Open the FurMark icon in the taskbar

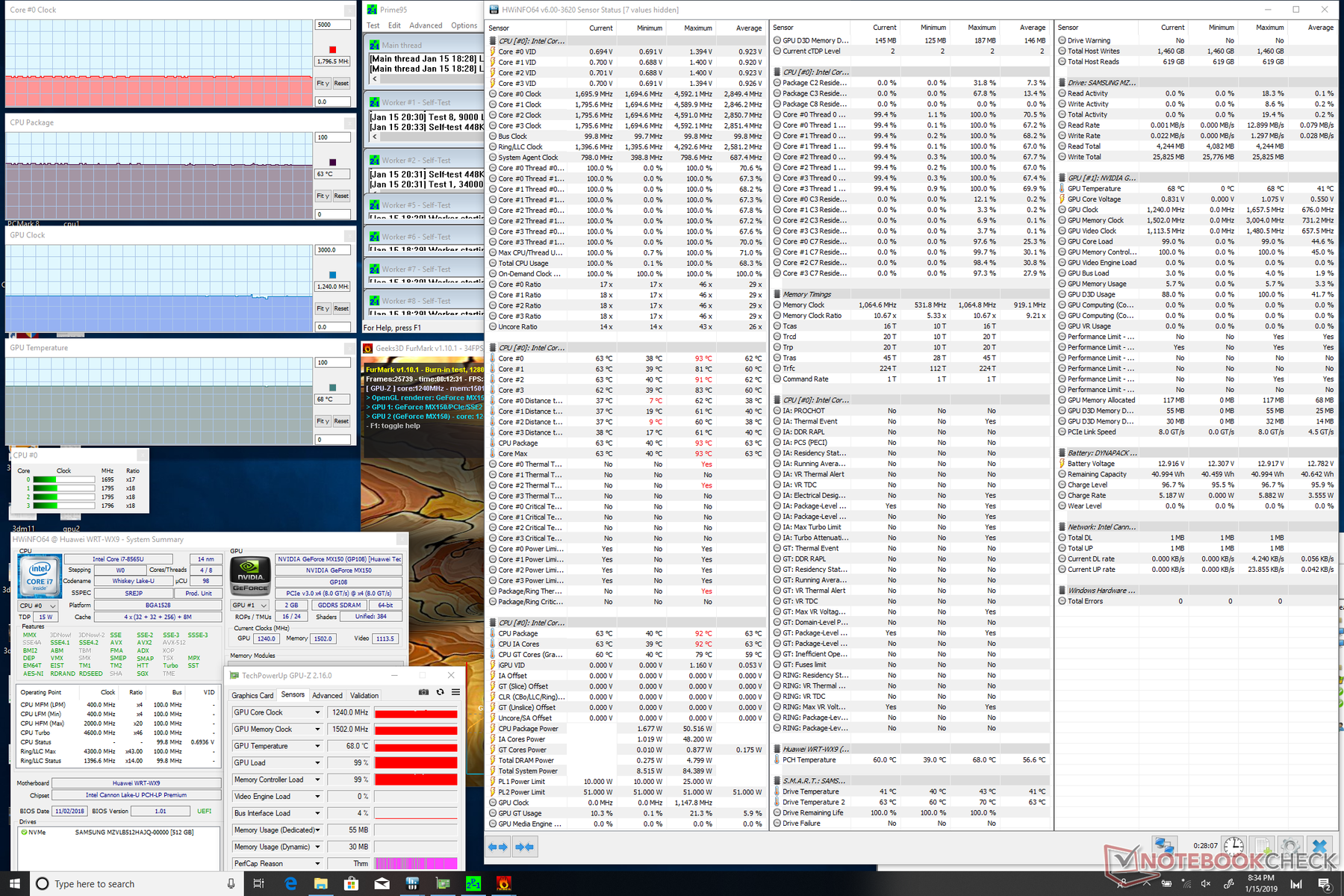(504, 884)
